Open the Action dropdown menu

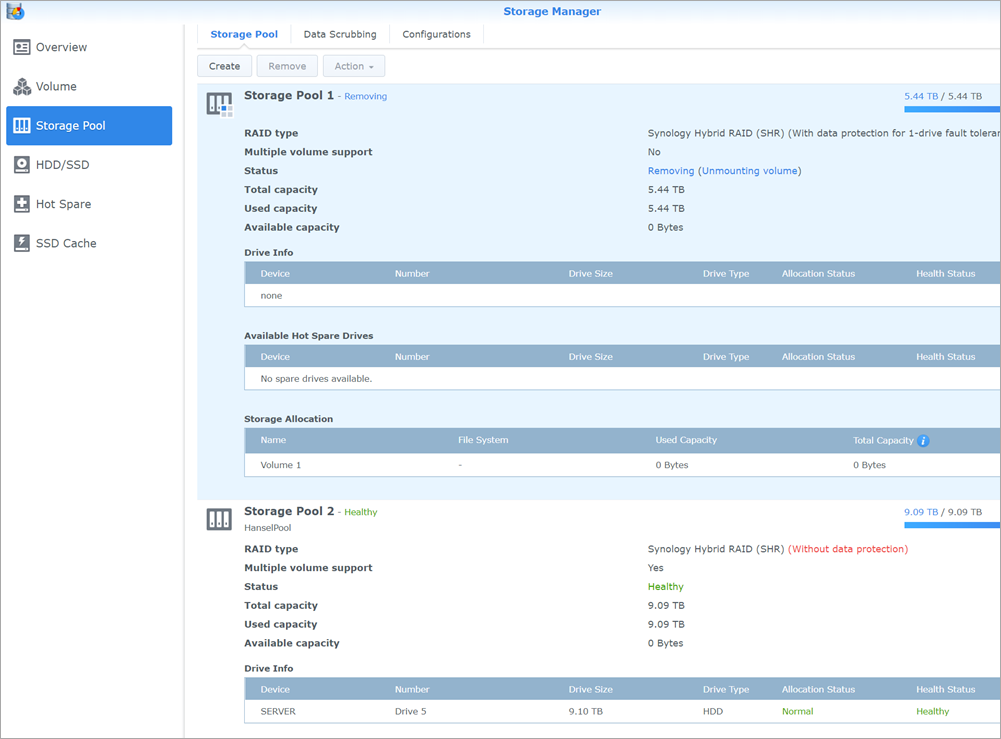coord(354,66)
